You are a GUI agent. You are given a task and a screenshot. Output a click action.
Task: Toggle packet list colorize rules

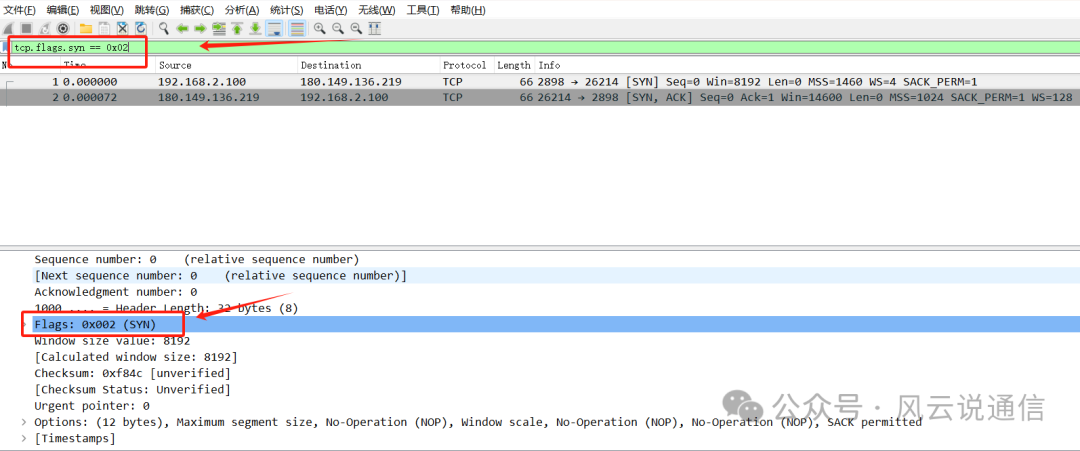(297, 28)
